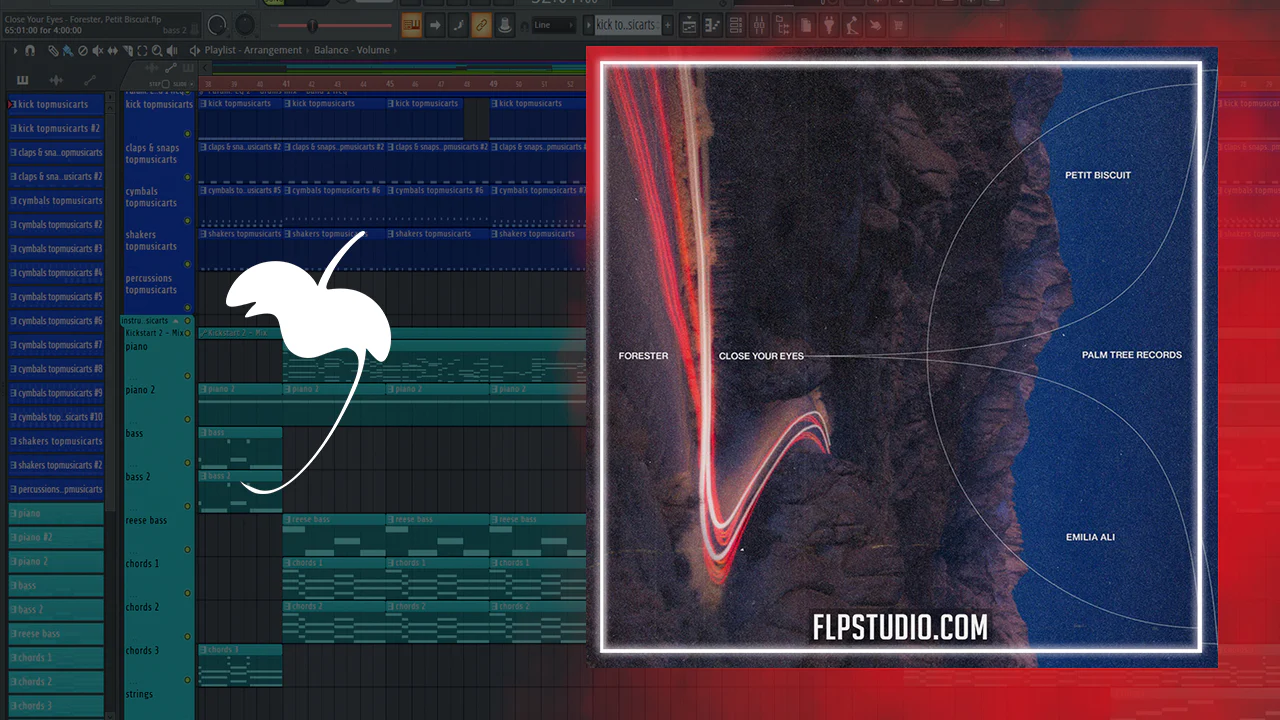Click the arrow after Balance - Volume
Screen dimensions: 1280x720
coord(394,50)
